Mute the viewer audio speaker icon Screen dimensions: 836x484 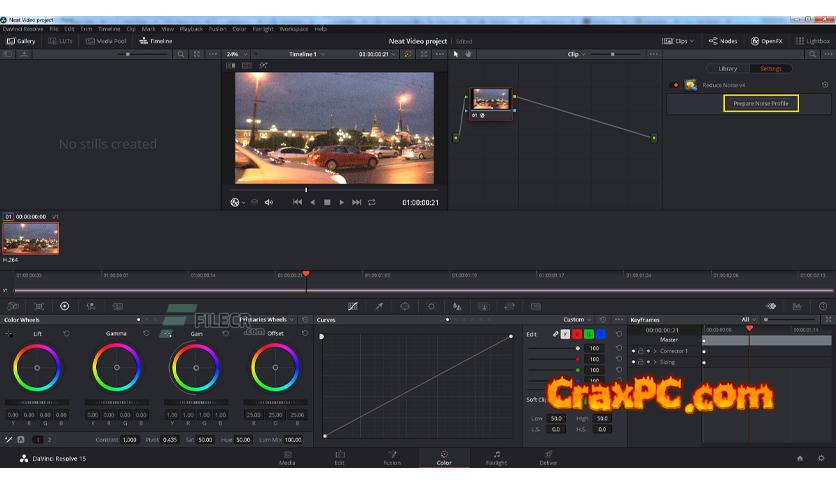tap(269, 202)
